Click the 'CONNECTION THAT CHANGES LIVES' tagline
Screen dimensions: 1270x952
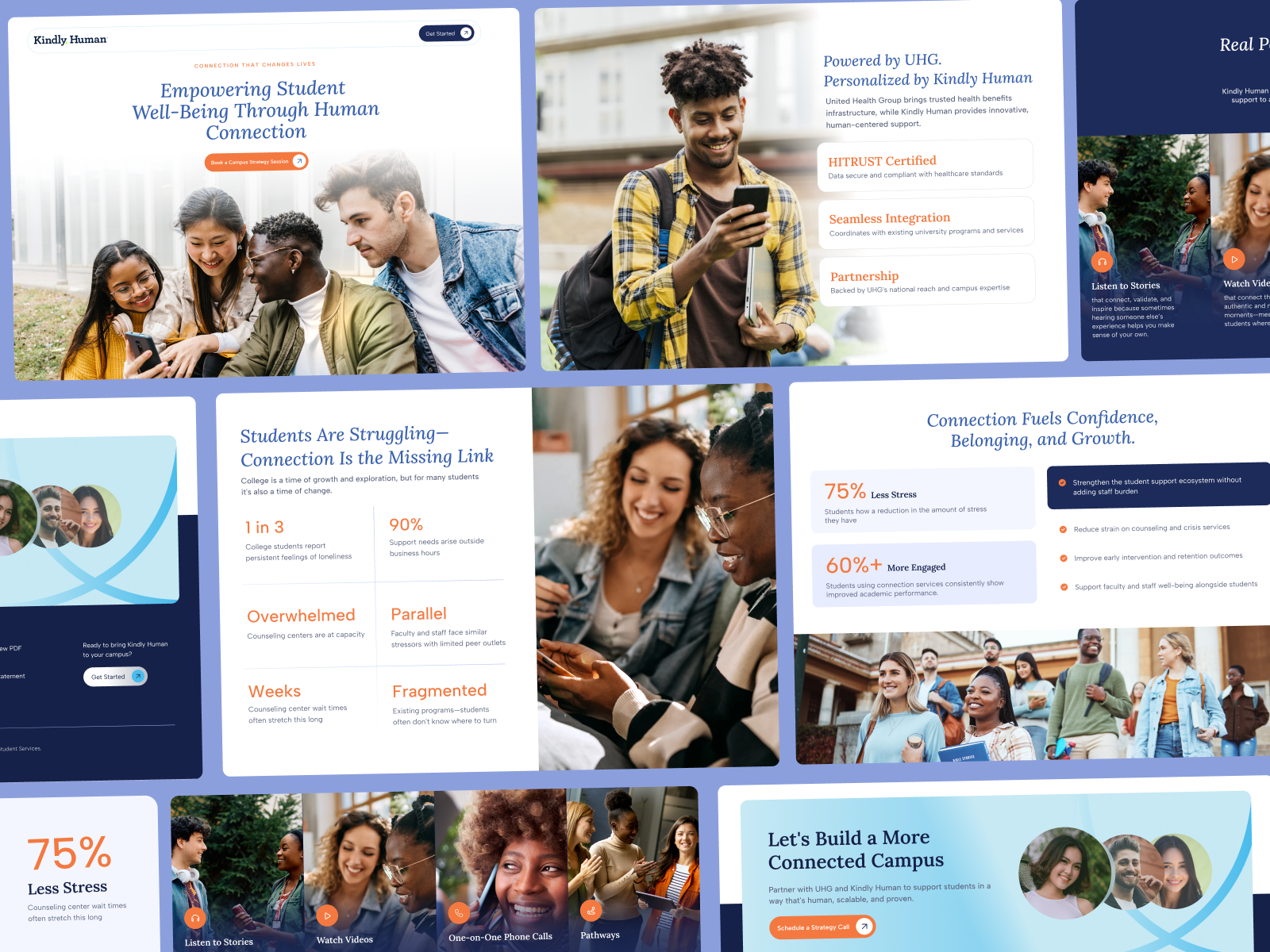click(x=255, y=65)
